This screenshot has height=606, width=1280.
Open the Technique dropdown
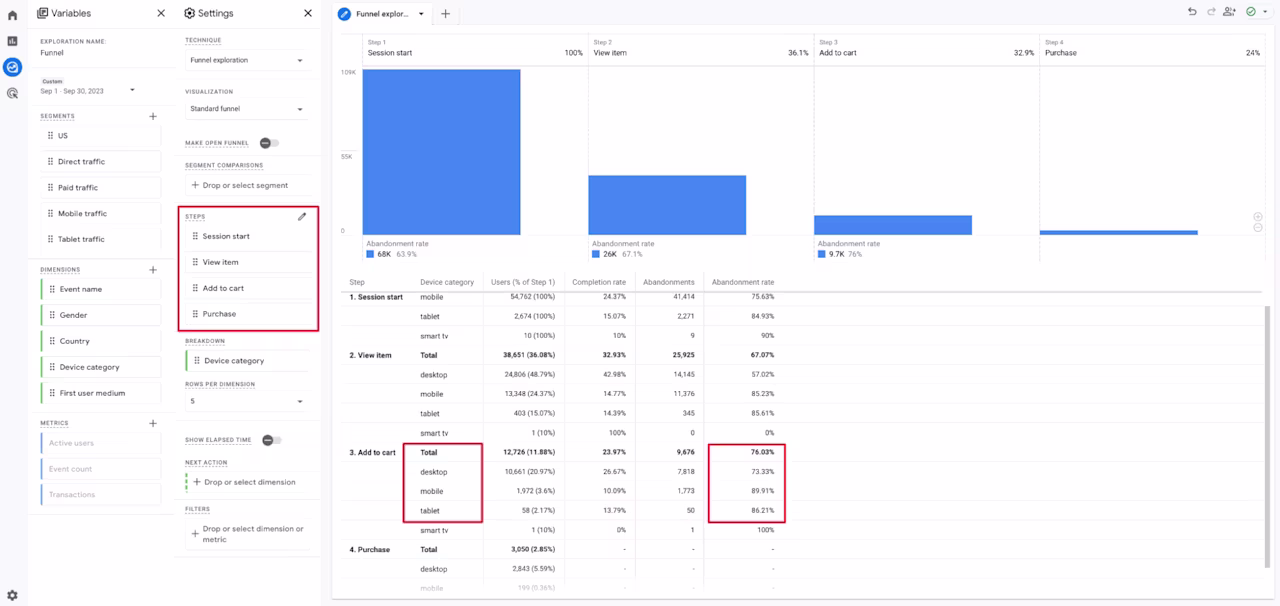tap(246, 60)
